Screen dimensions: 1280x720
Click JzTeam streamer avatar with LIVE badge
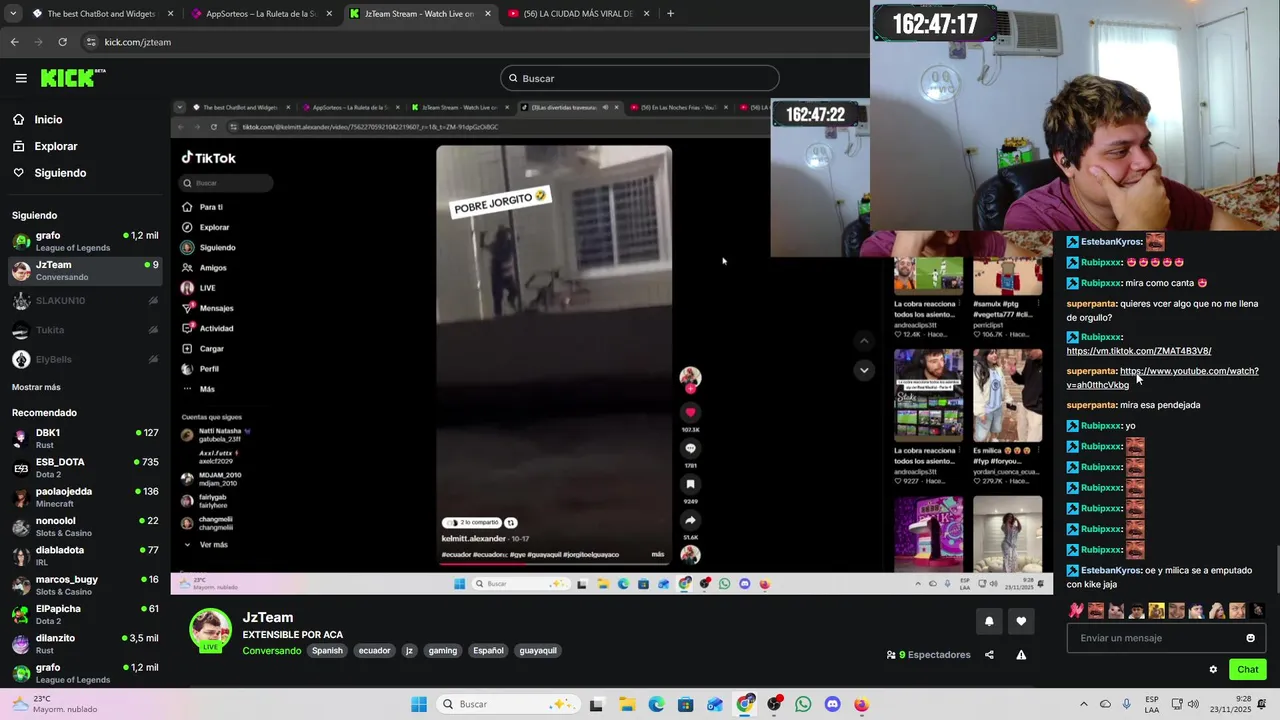click(x=211, y=630)
